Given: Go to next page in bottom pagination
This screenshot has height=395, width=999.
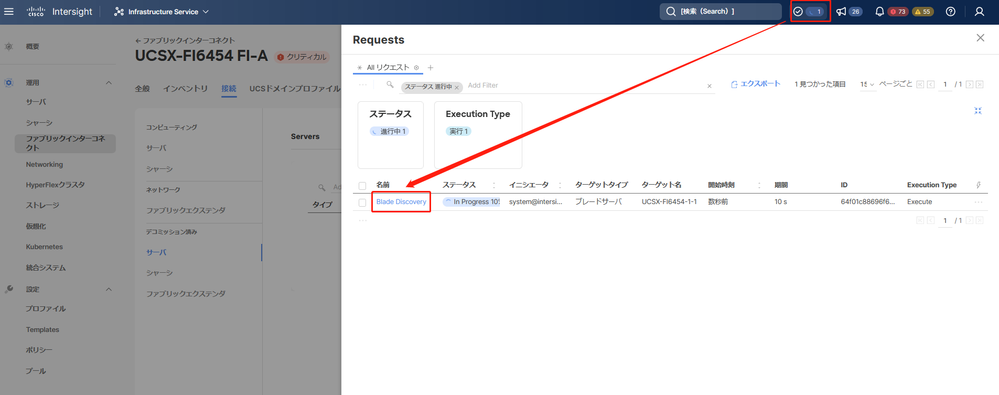Looking at the screenshot, I should point(970,220).
